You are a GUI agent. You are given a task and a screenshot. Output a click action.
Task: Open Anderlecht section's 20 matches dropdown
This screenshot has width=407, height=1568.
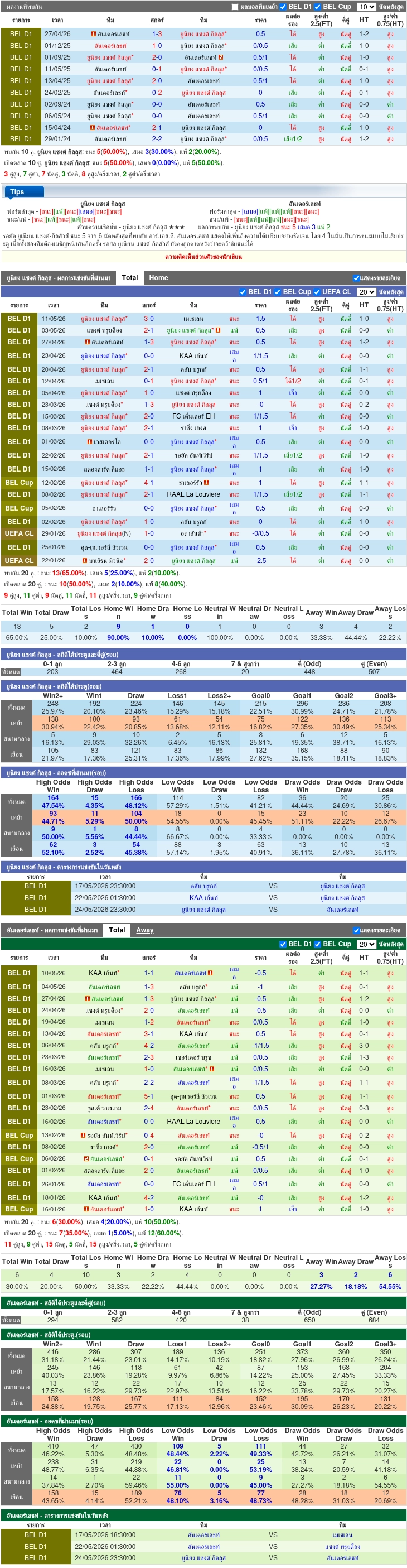[x=366, y=944]
